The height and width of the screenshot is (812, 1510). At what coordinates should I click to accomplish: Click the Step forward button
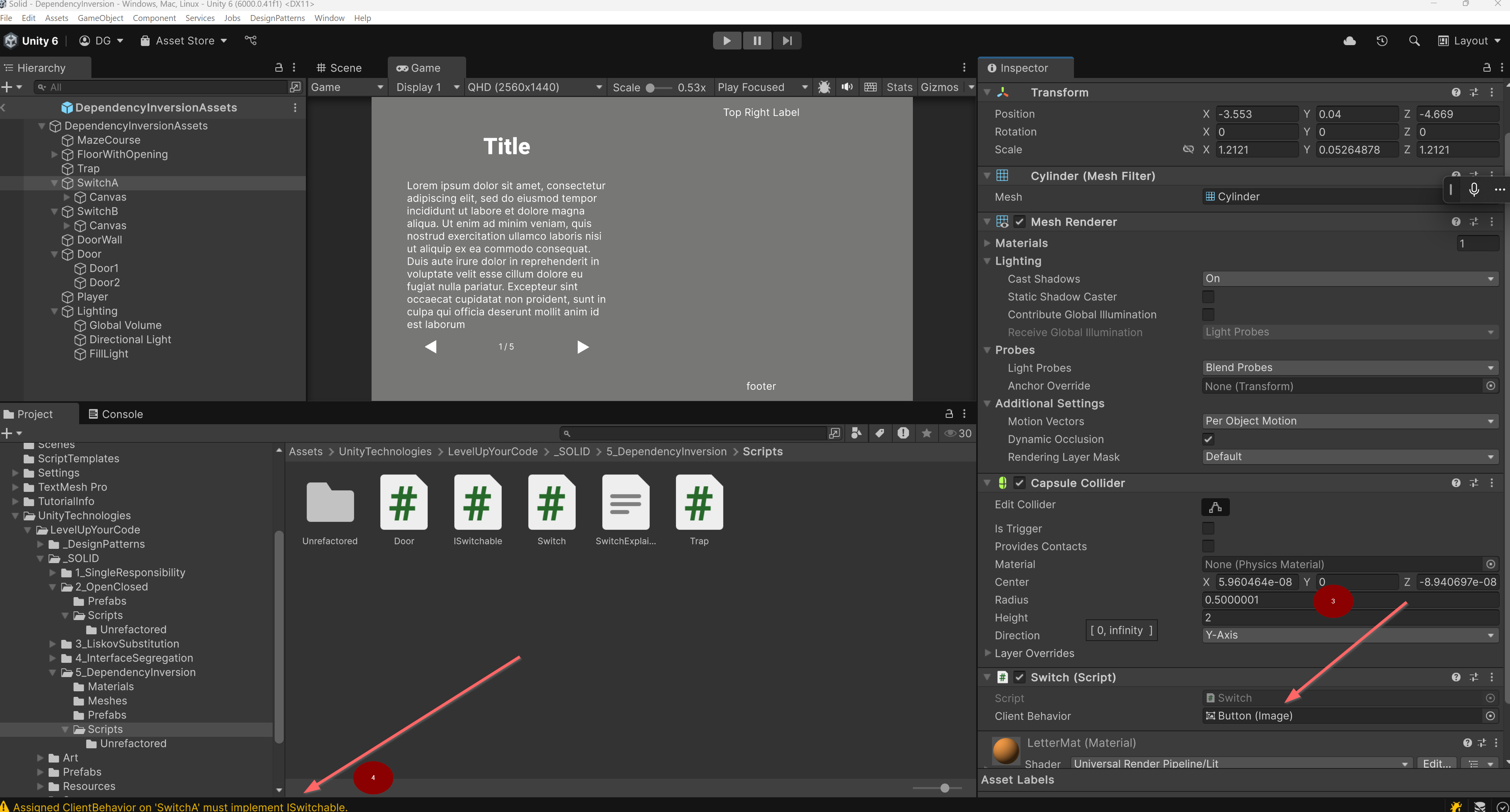pos(787,40)
